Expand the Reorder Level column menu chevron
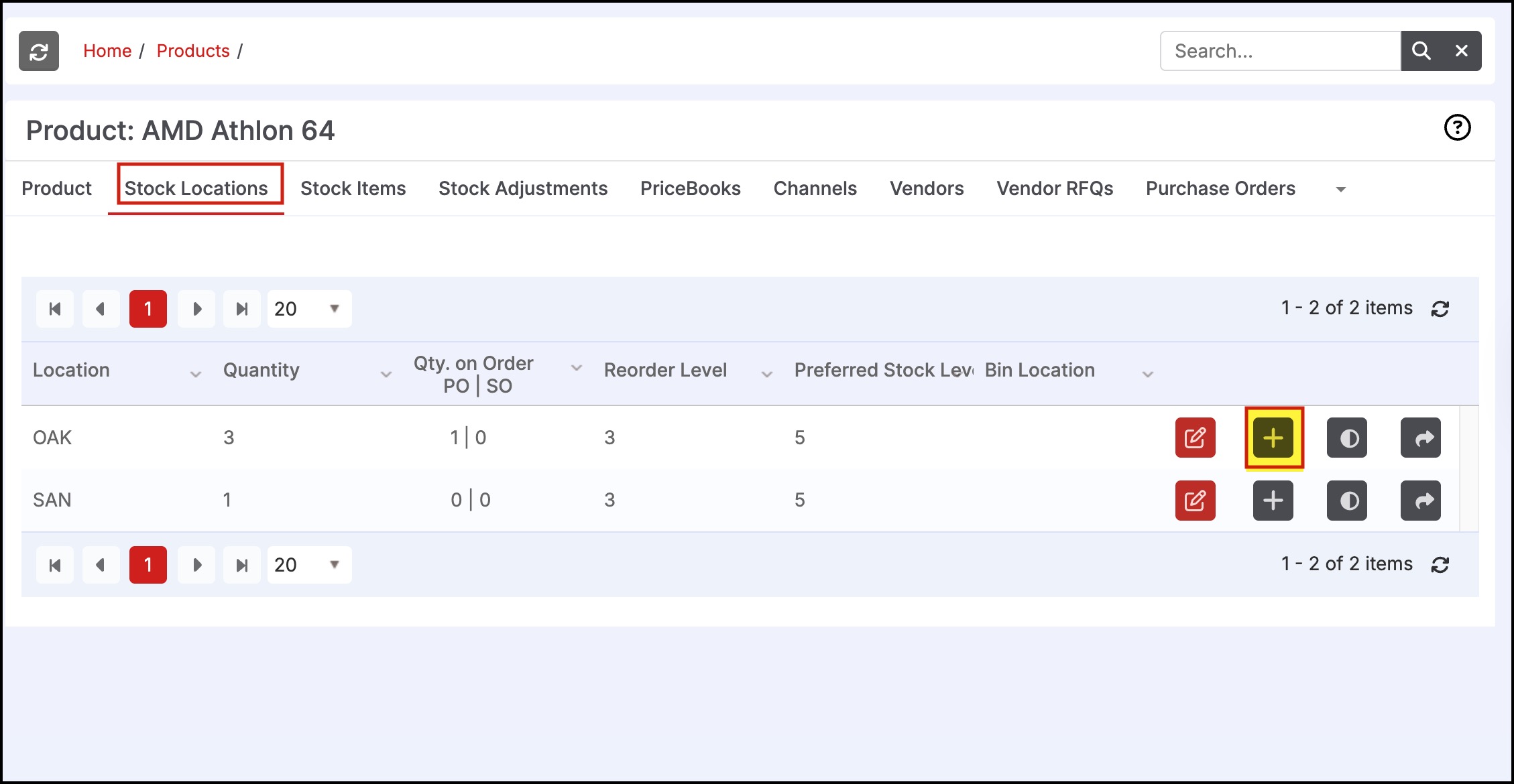The image size is (1514, 784). 767,374
